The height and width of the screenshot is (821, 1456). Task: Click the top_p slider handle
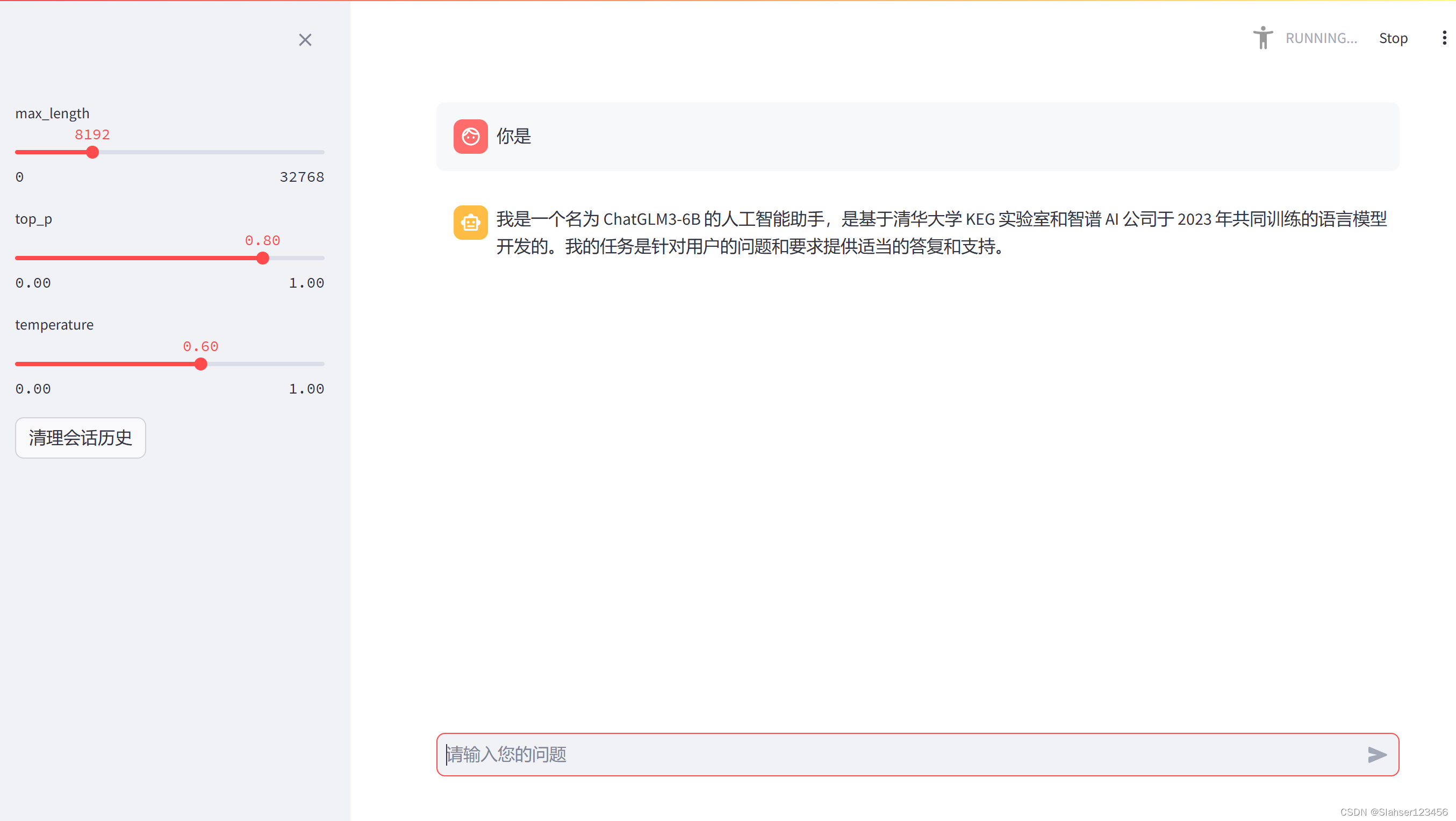[x=262, y=258]
